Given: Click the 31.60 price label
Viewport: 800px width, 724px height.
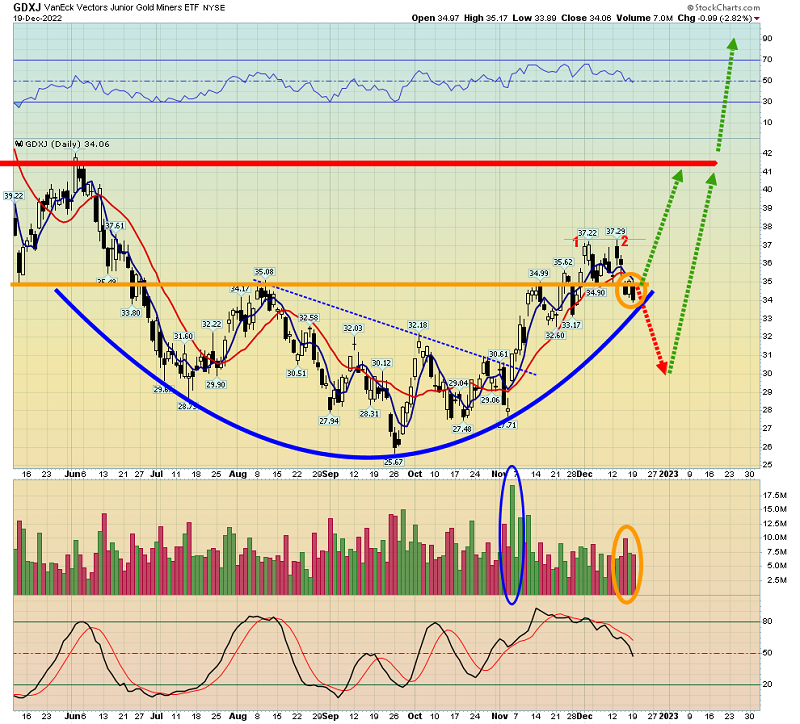Looking at the screenshot, I should pyautogui.click(x=183, y=336).
